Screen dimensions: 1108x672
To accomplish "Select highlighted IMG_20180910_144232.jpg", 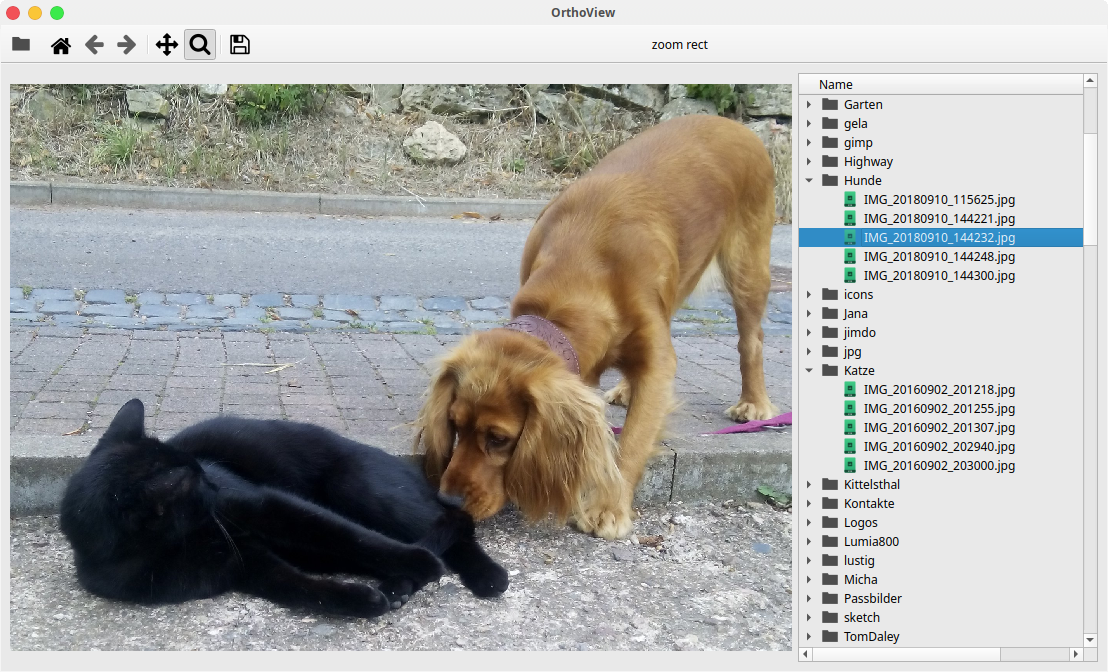I will point(941,238).
